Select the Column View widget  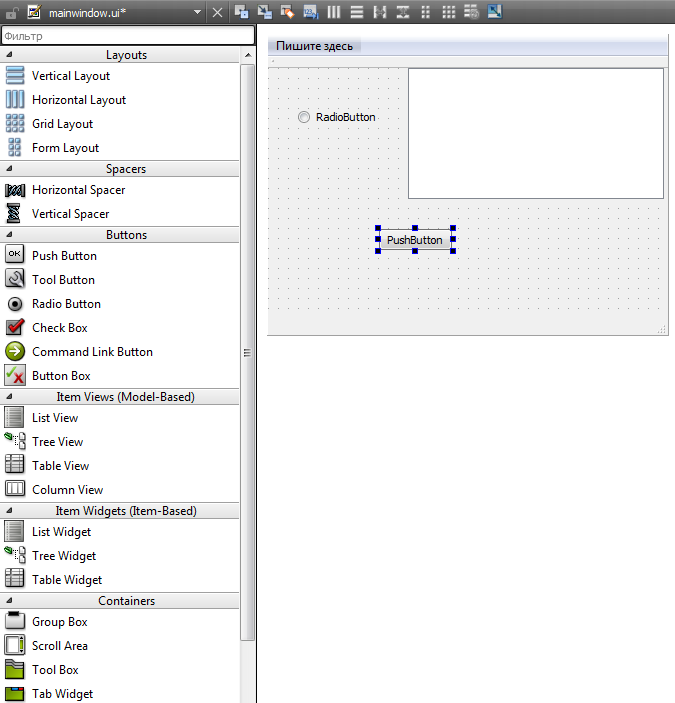click(x=120, y=490)
